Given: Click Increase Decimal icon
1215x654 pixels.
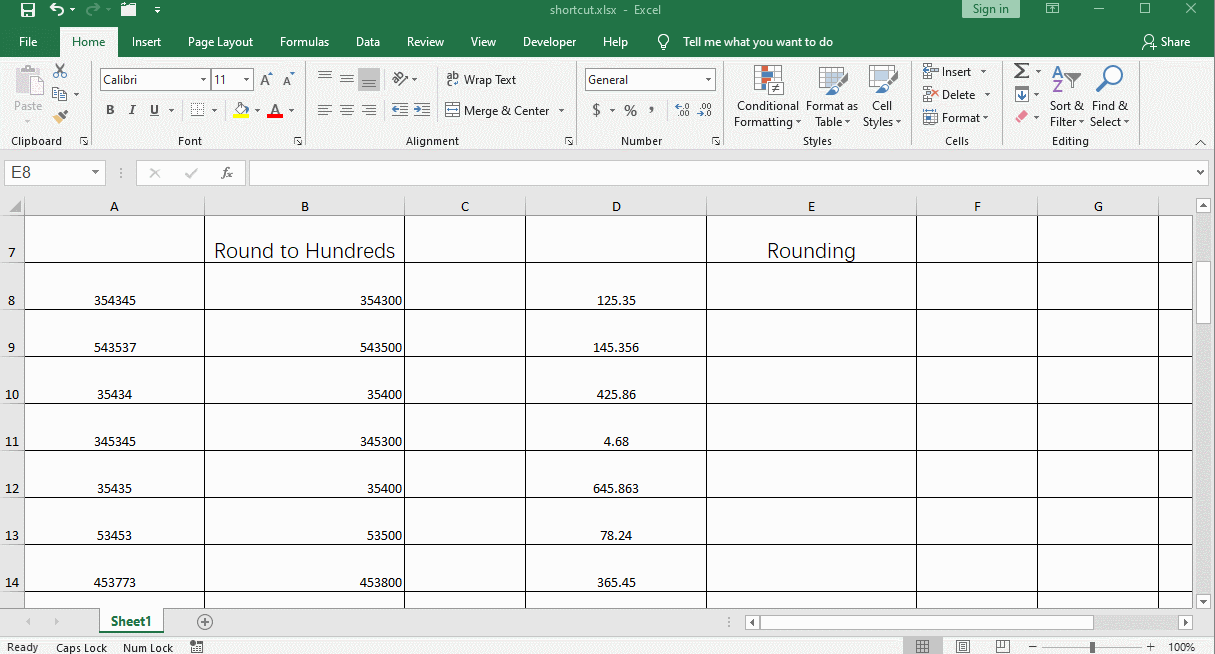Looking at the screenshot, I should click(683, 110).
